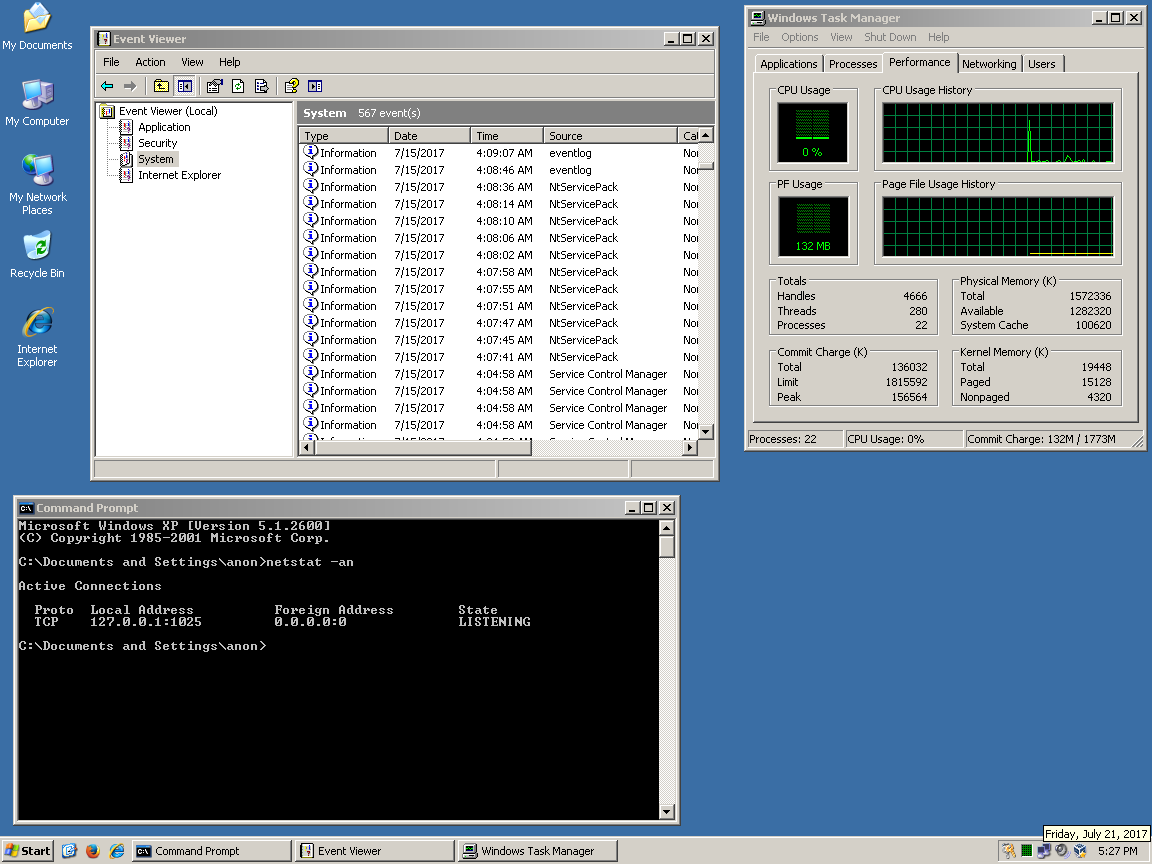Open Firefox from the Quick Launch bar
This screenshot has width=1152, height=864.
coord(93,851)
